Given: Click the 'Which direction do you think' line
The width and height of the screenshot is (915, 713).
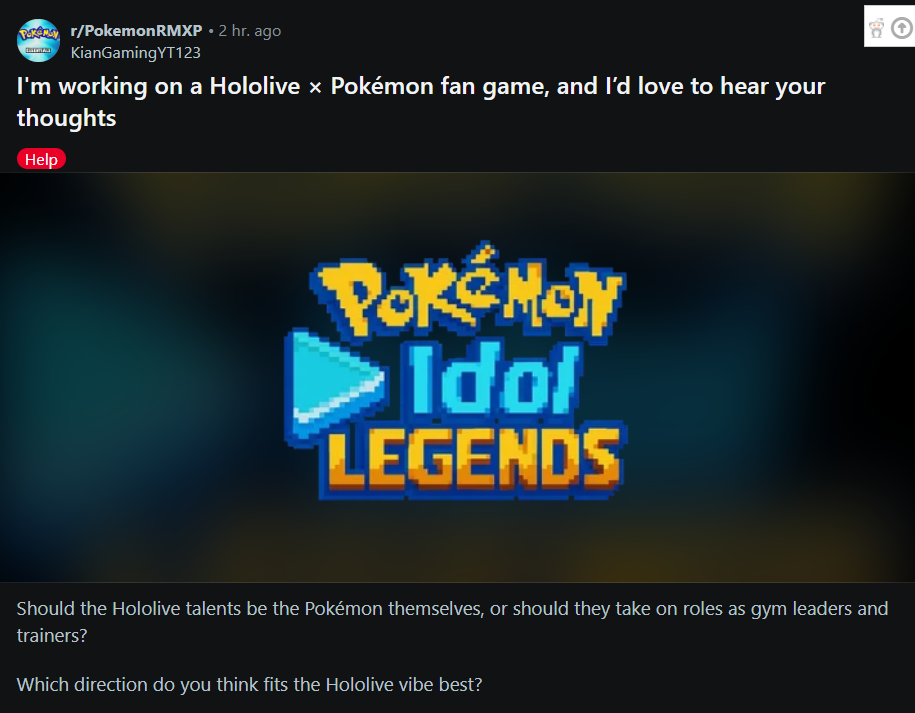Looking at the screenshot, I should pos(249,684).
